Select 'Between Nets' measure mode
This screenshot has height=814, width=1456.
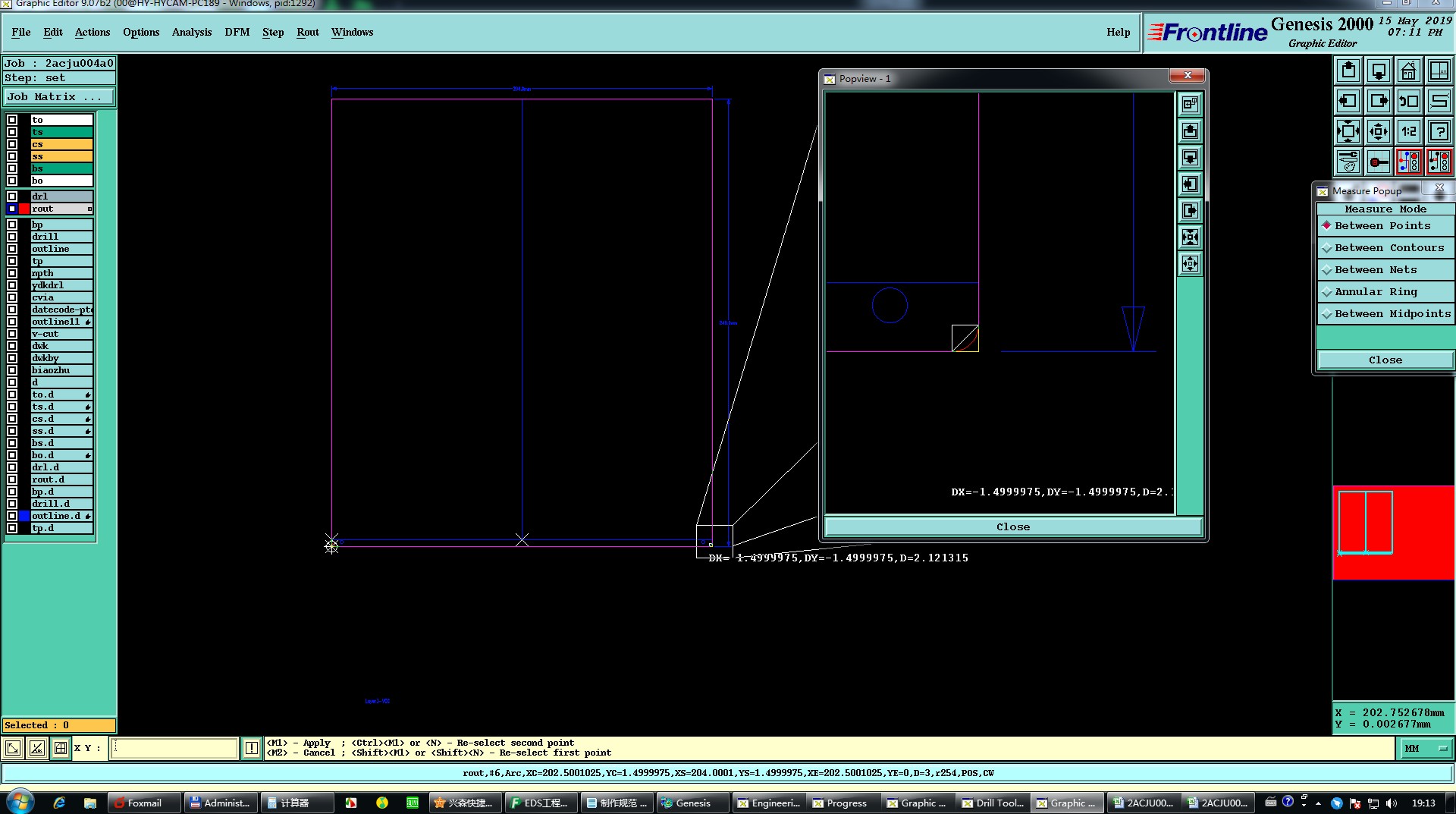[x=1385, y=270]
